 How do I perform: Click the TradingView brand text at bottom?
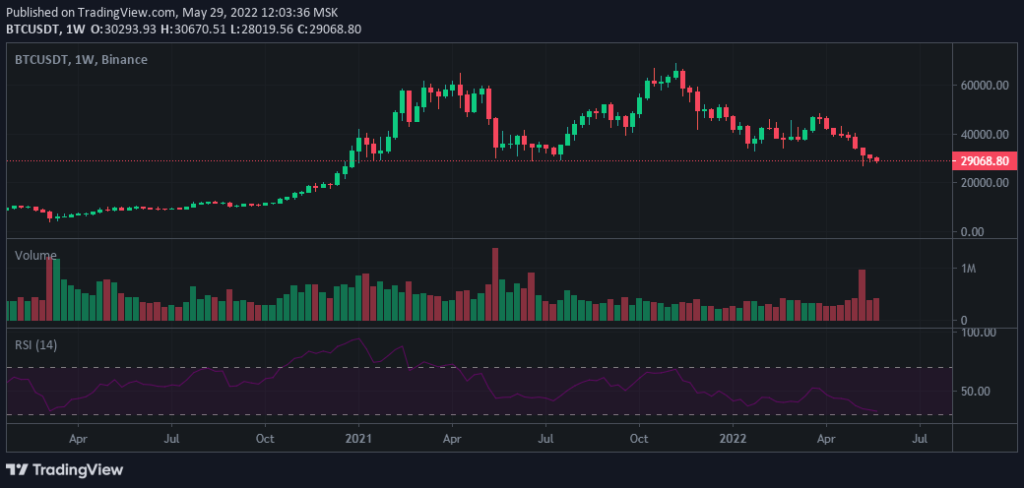[78, 469]
